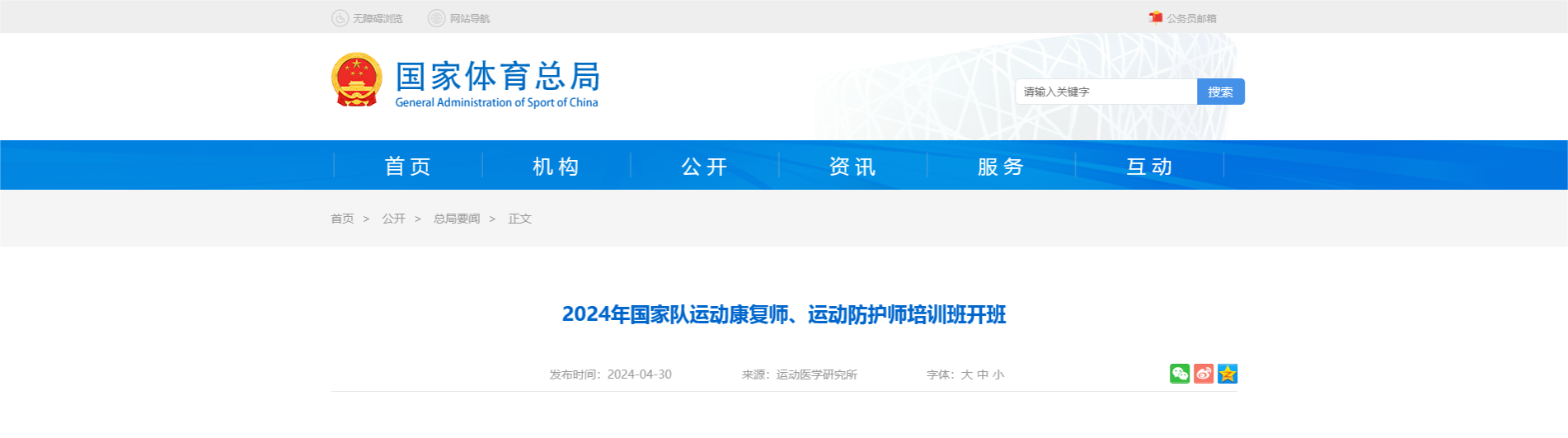
Task: Select the 互动 navigation item
Action: coord(1150,167)
